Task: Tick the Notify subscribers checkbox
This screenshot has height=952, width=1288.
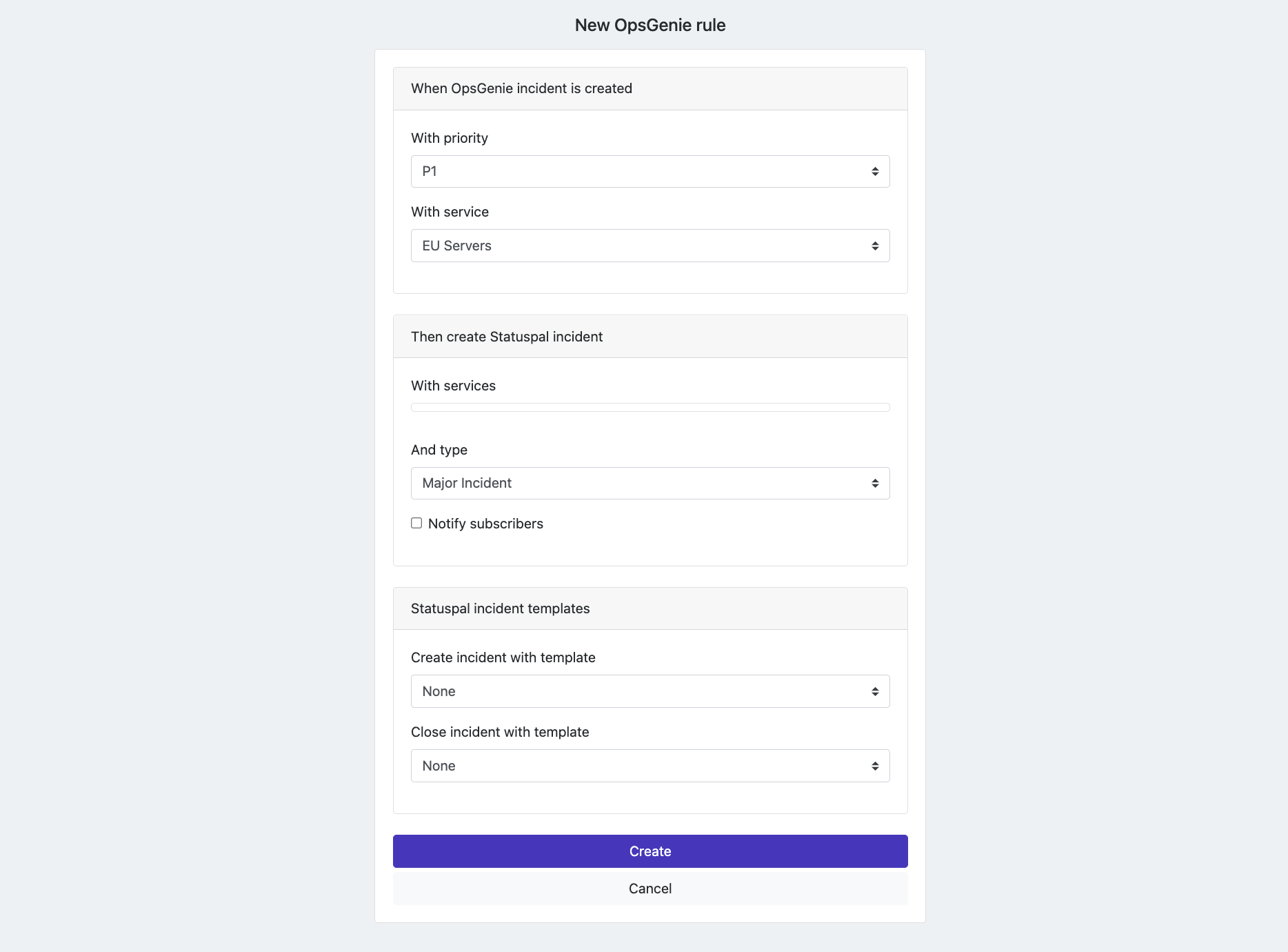Action: point(416,523)
